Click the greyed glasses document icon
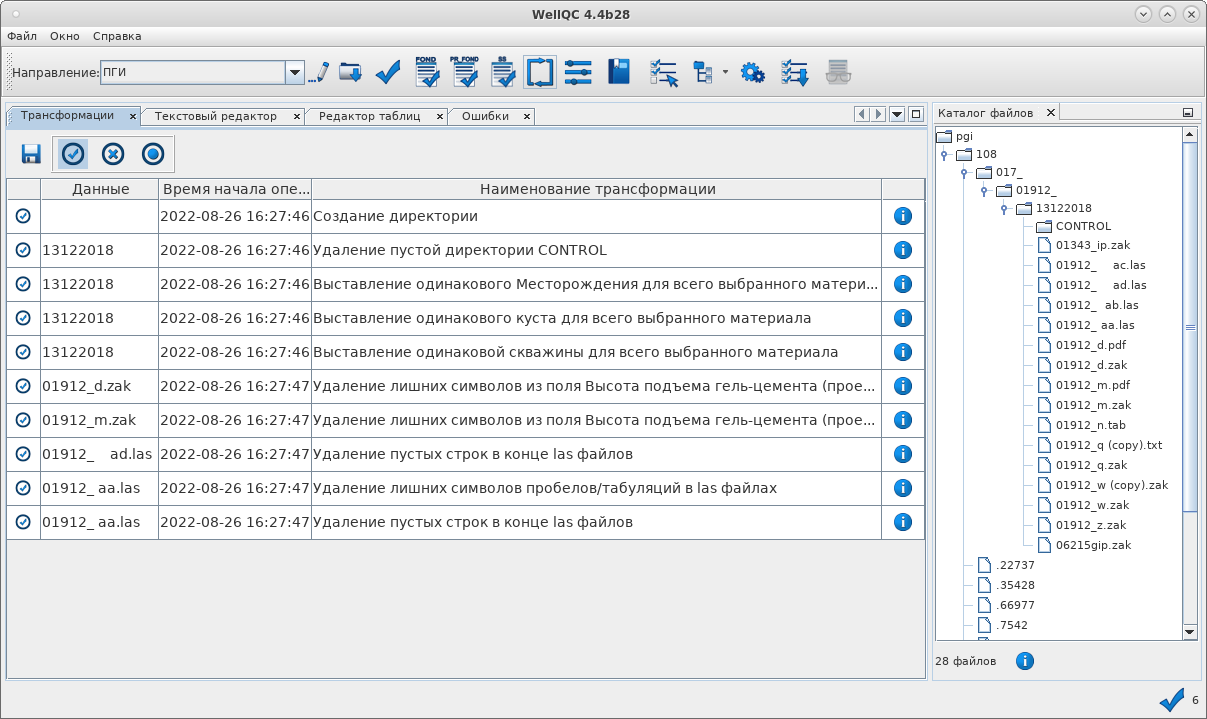The width and height of the screenshot is (1207, 719). coord(837,72)
